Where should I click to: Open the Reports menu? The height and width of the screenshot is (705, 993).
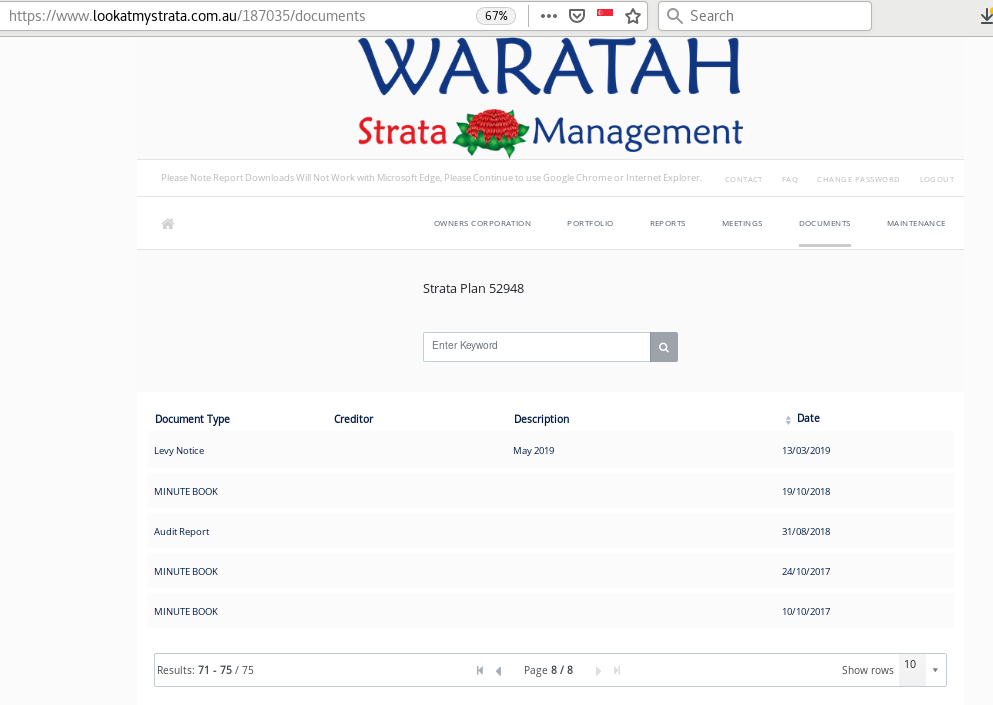pos(667,224)
